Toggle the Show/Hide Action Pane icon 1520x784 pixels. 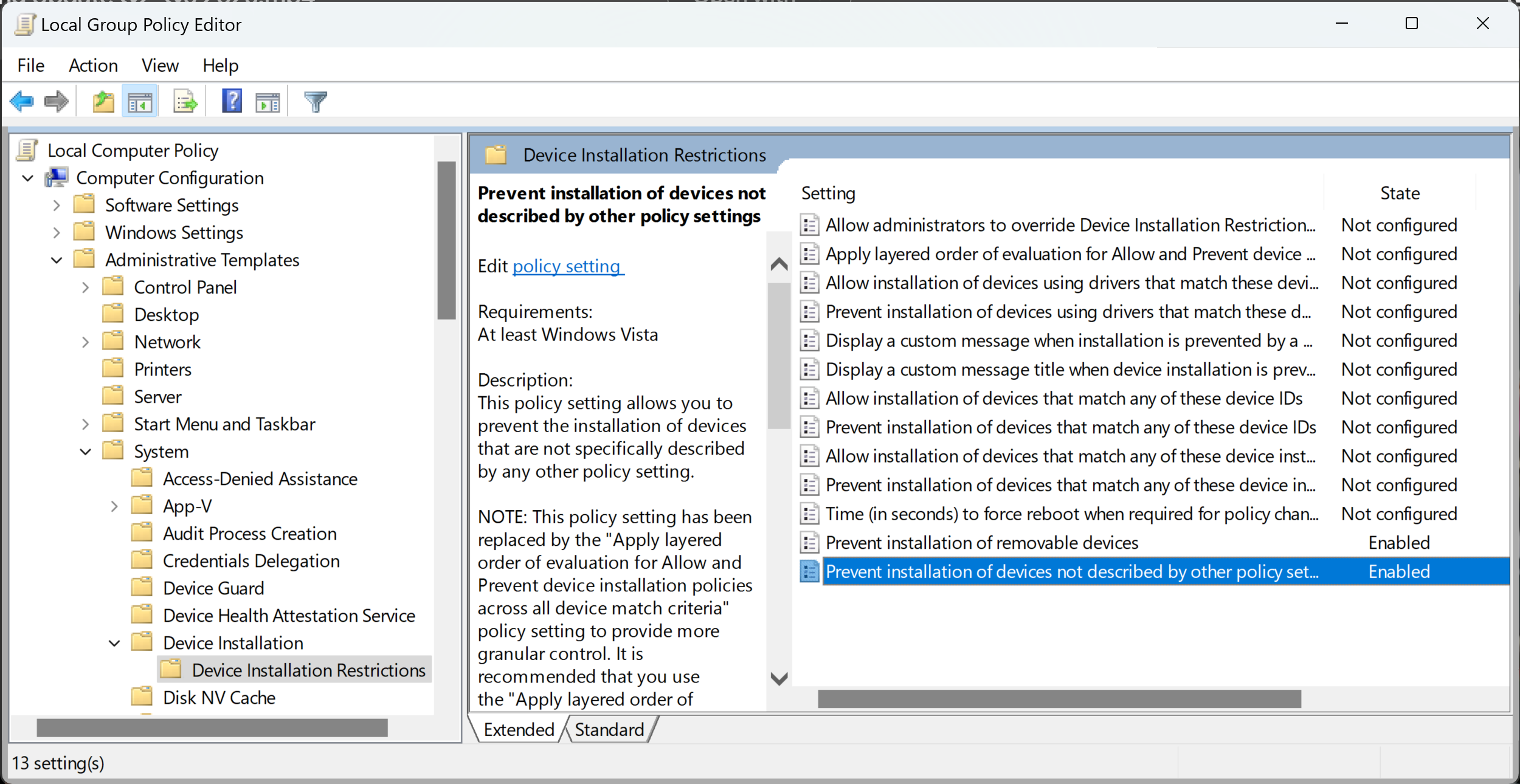pyautogui.click(x=268, y=102)
